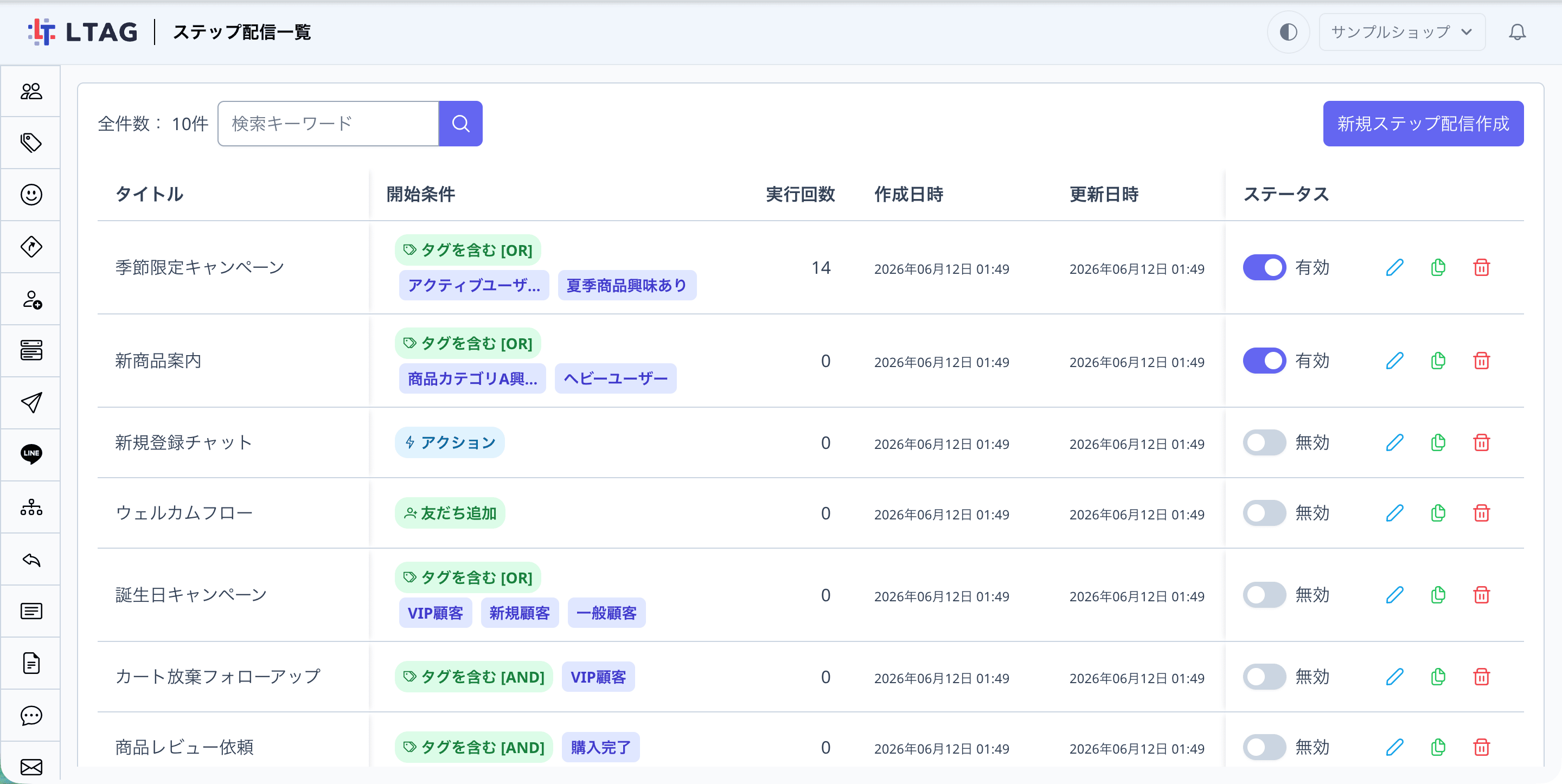
Task: Enable the ウェルカムフロー status toggle
Action: (1264, 513)
